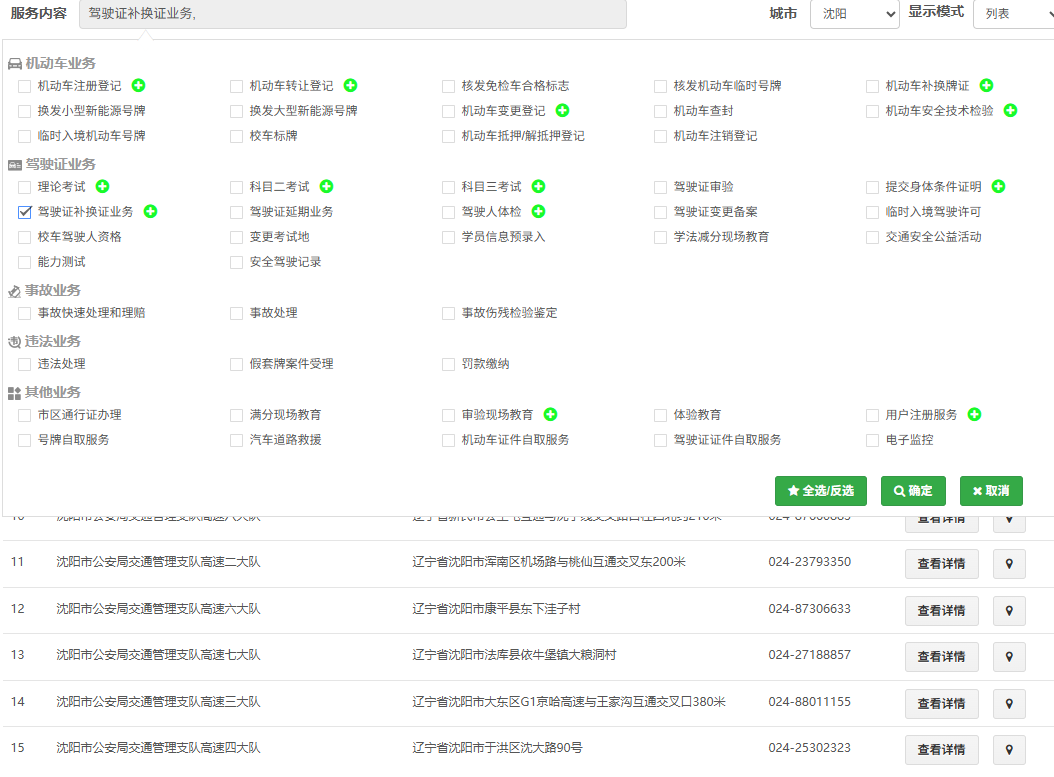The height and width of the screenshot is (777, 1054).
Task: Click phone number 024-88011155
Action: (x=809, y=702)
